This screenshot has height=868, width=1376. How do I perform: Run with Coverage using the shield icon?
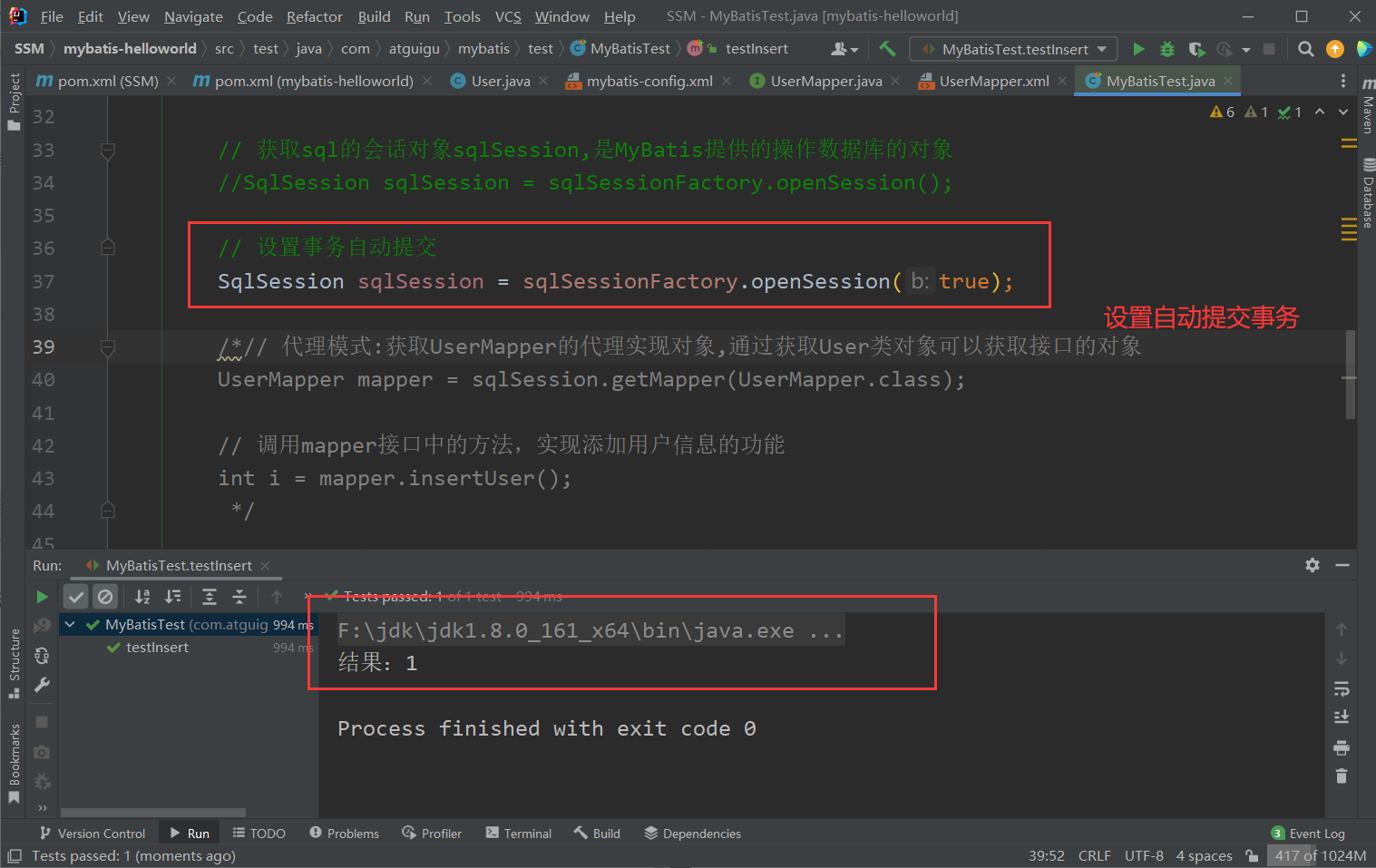pos(1196,49)
